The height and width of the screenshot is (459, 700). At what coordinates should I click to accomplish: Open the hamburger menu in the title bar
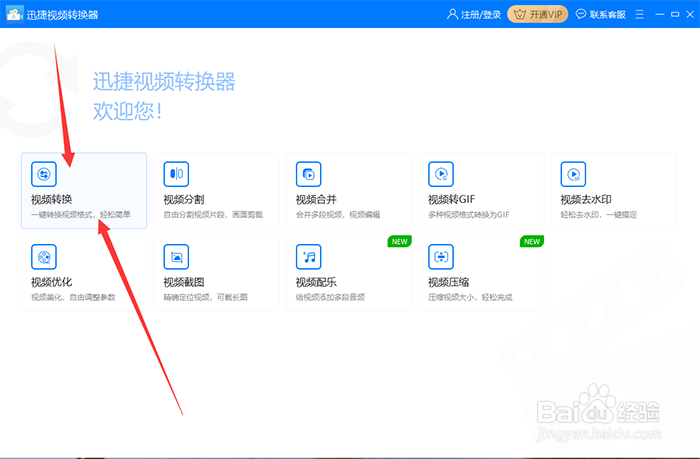coord(640,15)
